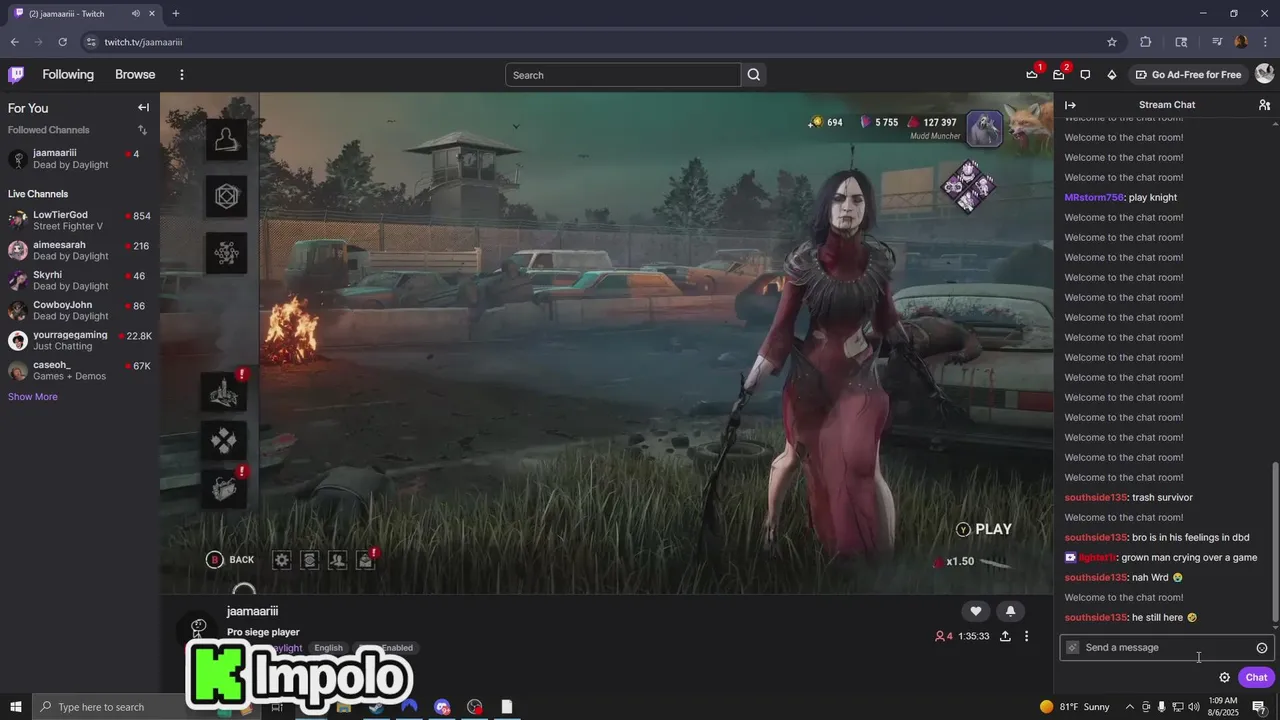Open the stream more options dots
Screen dimensions: 1280x720
click(x=1026, y=636)
